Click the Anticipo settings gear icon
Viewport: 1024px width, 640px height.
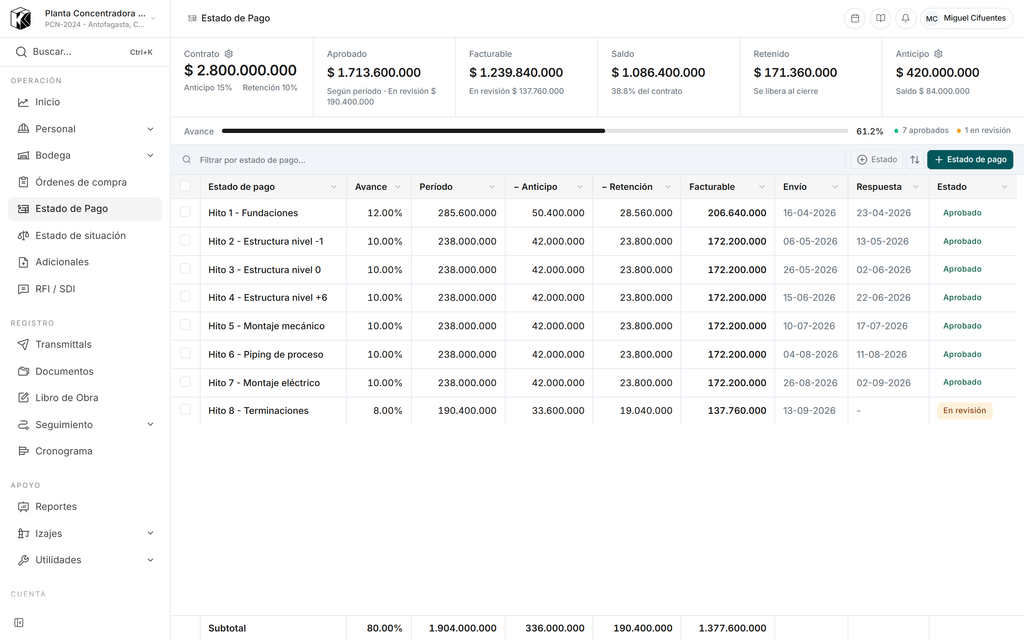coord(938,54)
